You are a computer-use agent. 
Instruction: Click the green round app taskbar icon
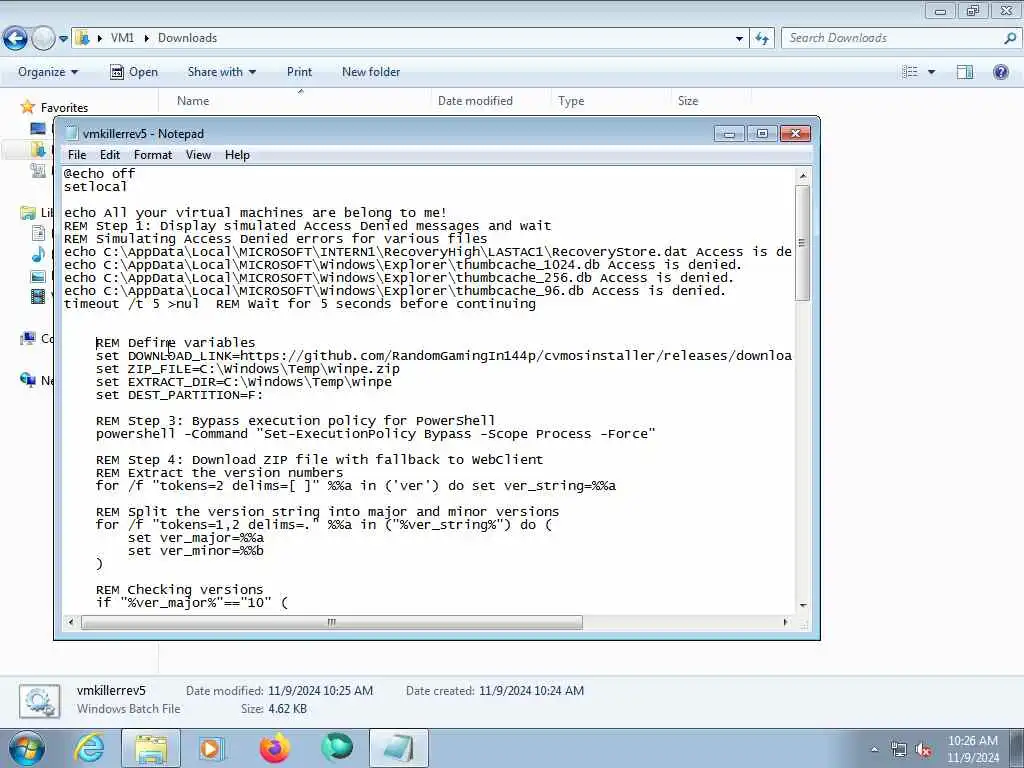[337, 748]
